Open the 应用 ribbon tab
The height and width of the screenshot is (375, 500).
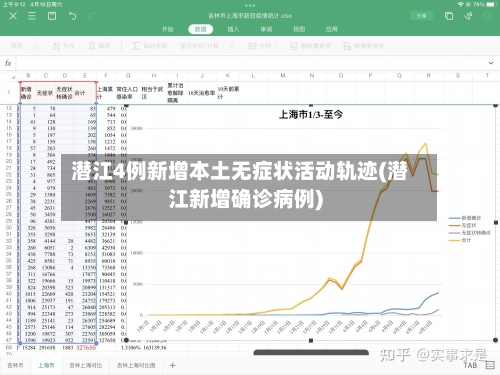click(332, 29)
